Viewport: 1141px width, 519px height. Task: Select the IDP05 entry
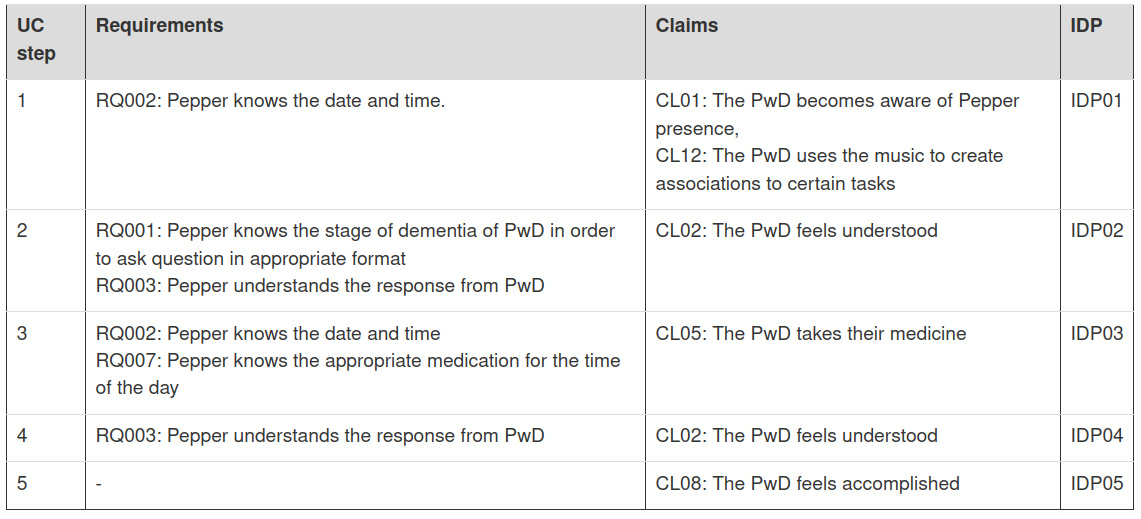pyautogui.click(x=1096, y=484)
